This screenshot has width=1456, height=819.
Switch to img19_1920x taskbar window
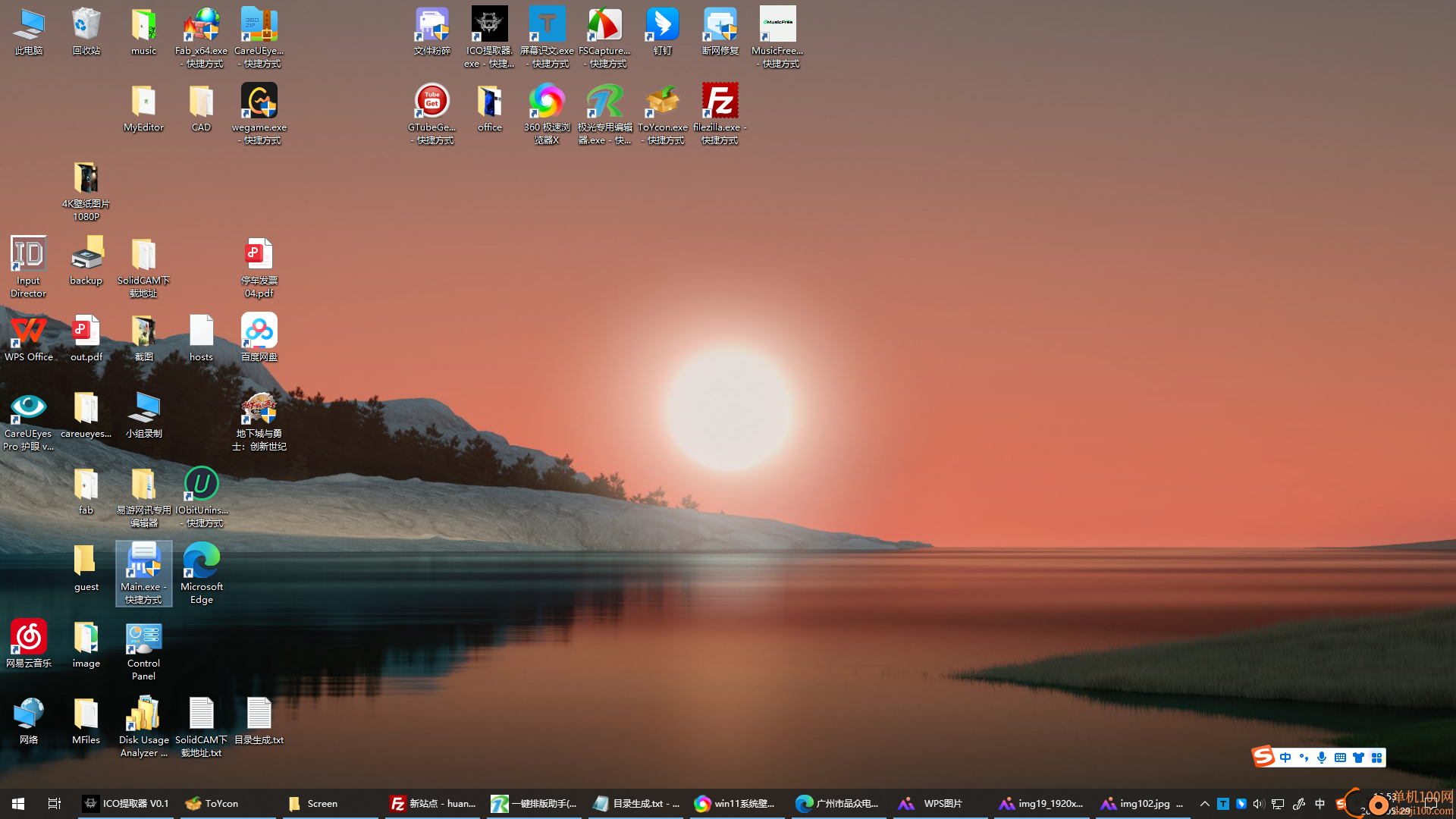pyautogui.click(x=1042, y=803)
